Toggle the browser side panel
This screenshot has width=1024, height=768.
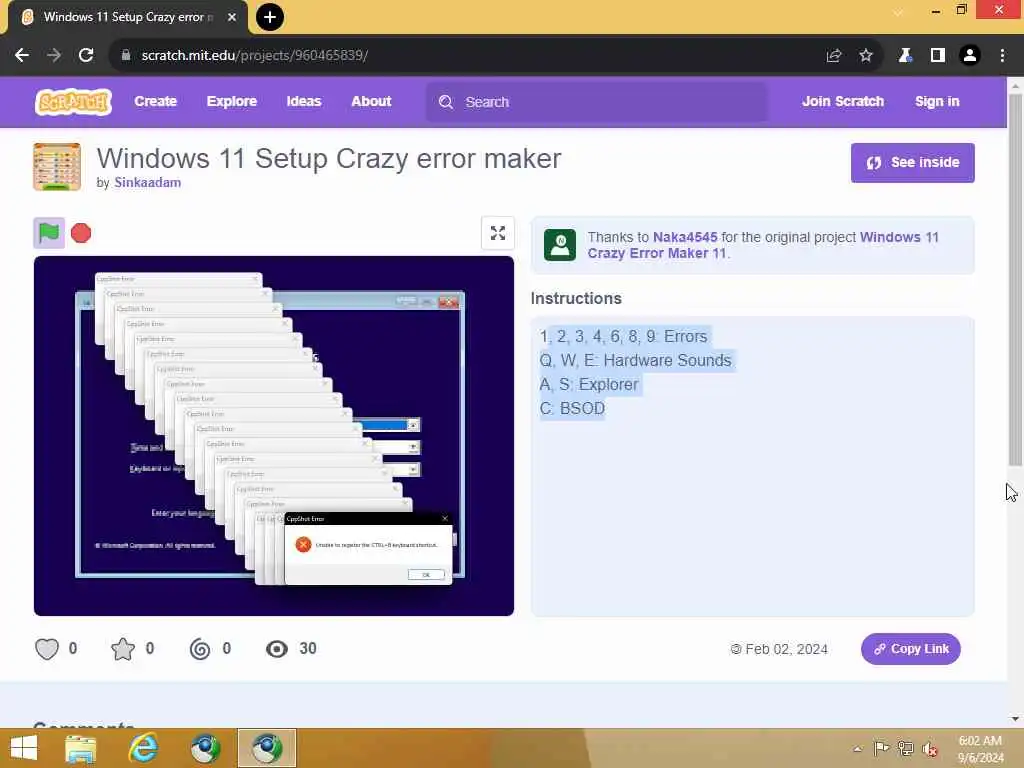pos(938,56)
